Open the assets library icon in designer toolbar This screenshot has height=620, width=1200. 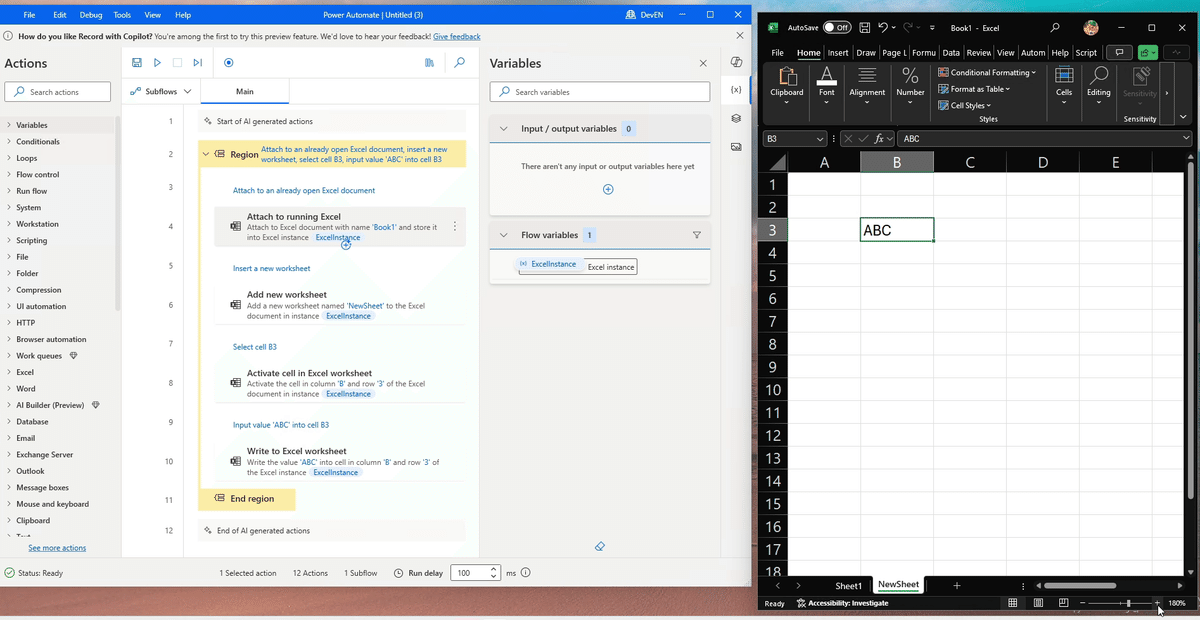(429, 62)
